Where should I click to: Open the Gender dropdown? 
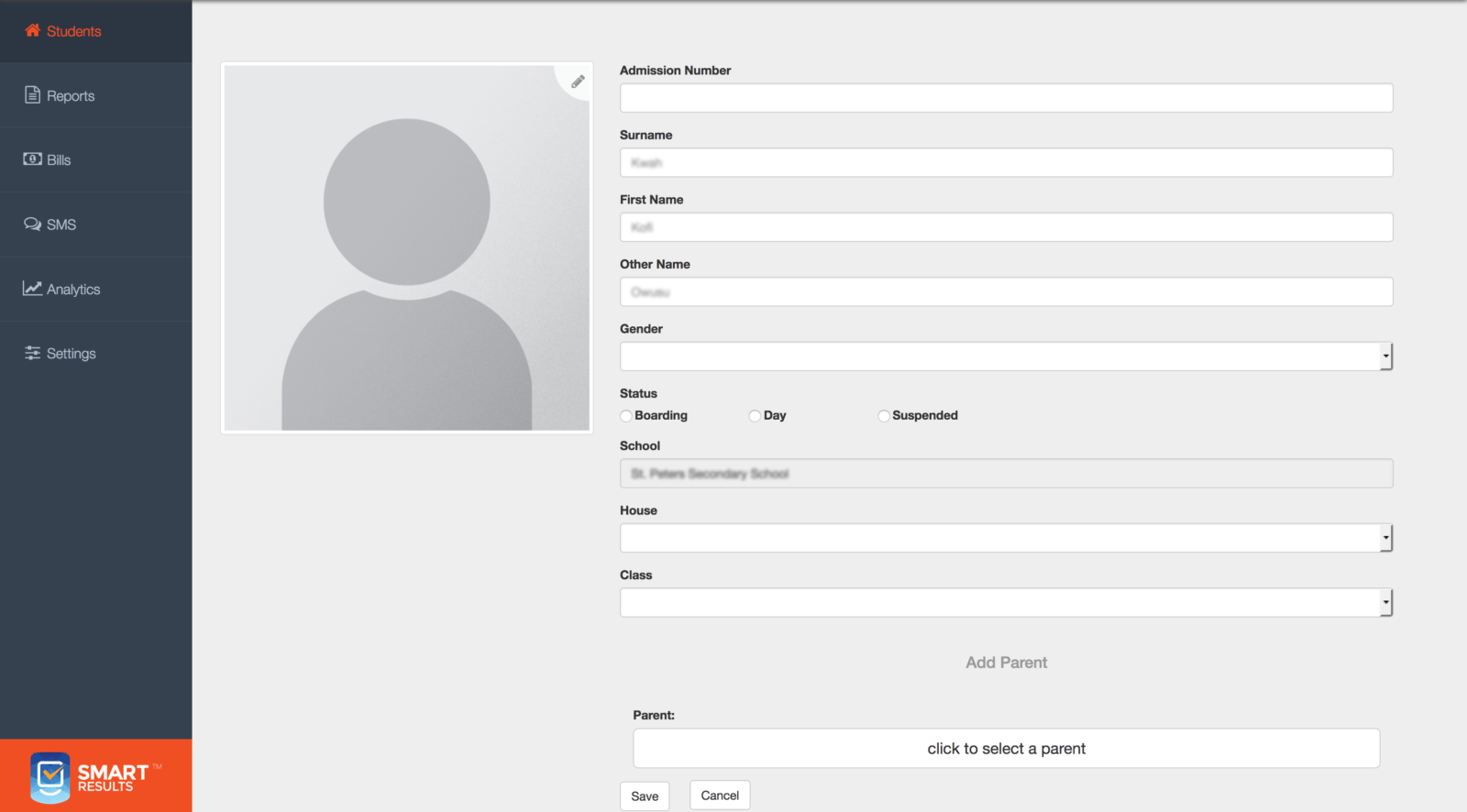click(x=1006, y=357)
